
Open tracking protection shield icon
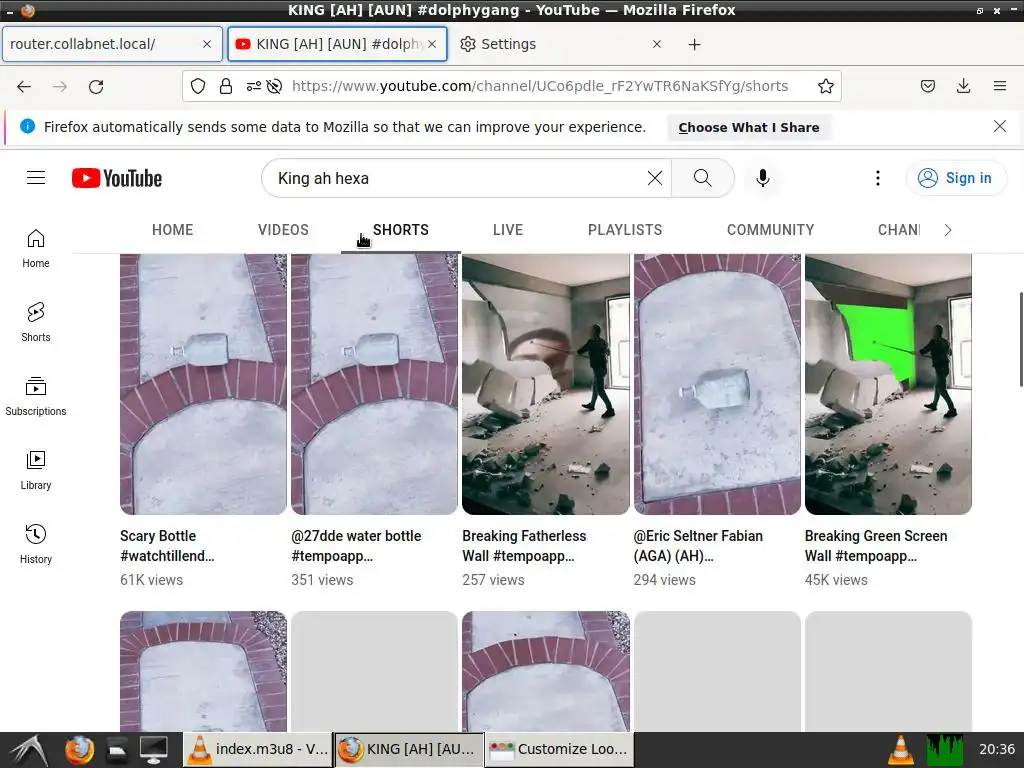pos(198,86)
